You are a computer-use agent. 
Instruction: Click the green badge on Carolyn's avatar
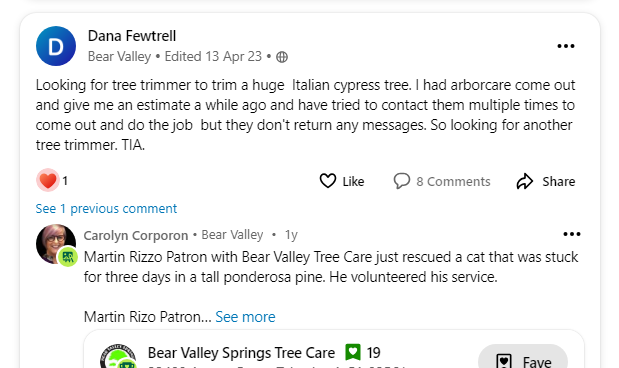(x=68, y=257)
